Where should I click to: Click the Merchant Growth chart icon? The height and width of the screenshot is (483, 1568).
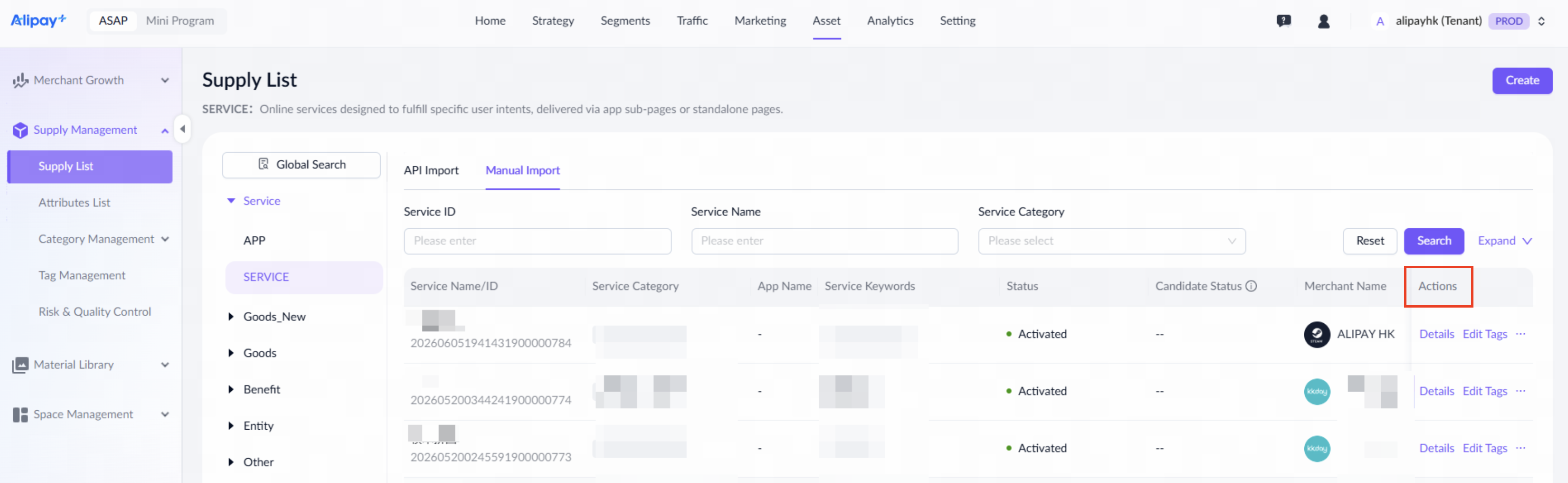[20, 80]
